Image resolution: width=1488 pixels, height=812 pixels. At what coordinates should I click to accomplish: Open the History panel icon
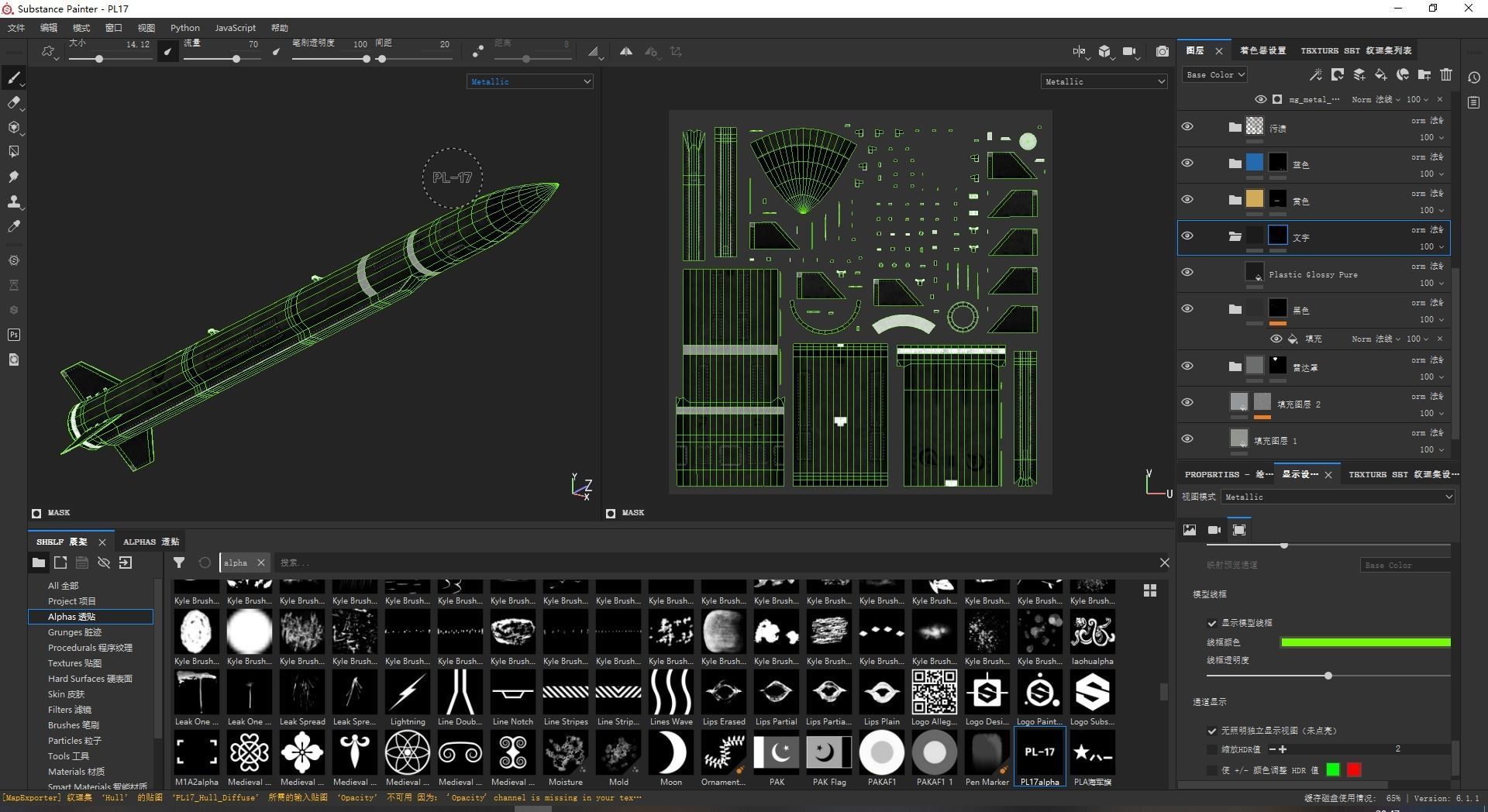1474,77
